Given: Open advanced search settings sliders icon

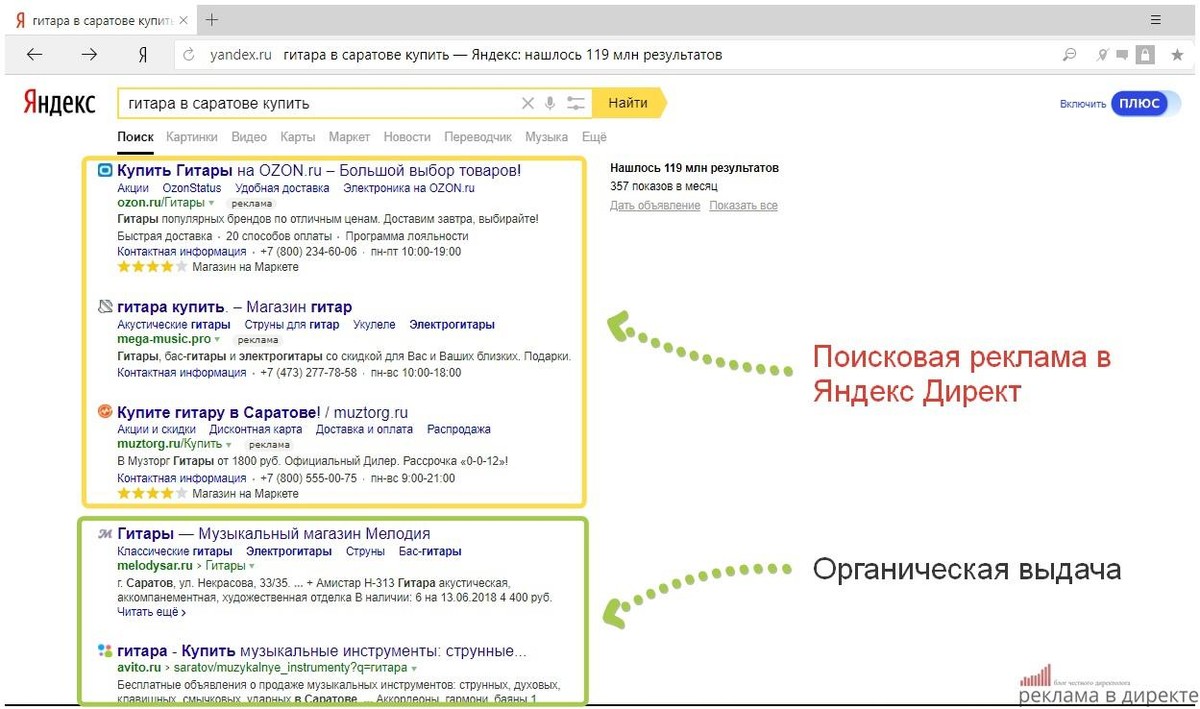Looking at the screenshot, I should 576,103.
